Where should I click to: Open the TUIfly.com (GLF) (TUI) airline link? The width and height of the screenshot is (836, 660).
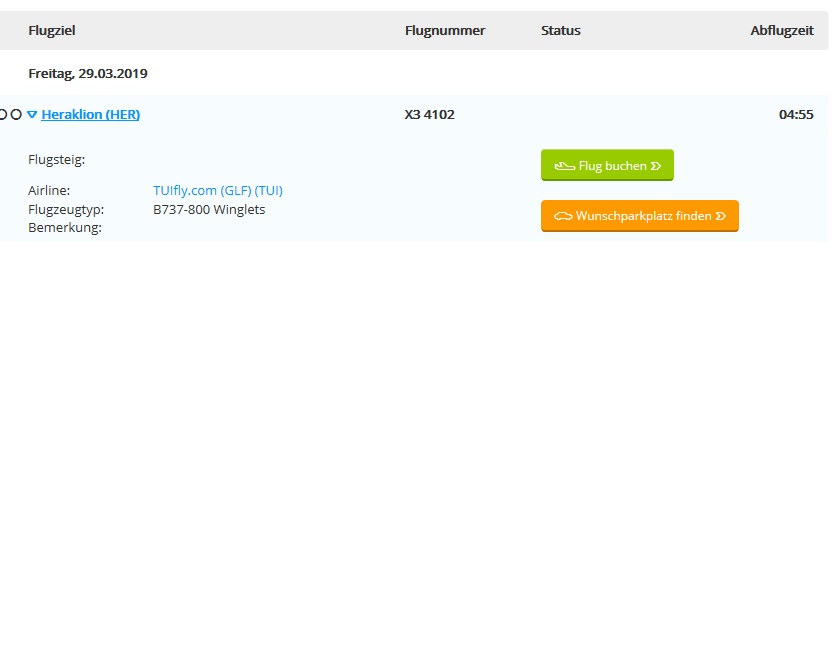pos(218,190)
